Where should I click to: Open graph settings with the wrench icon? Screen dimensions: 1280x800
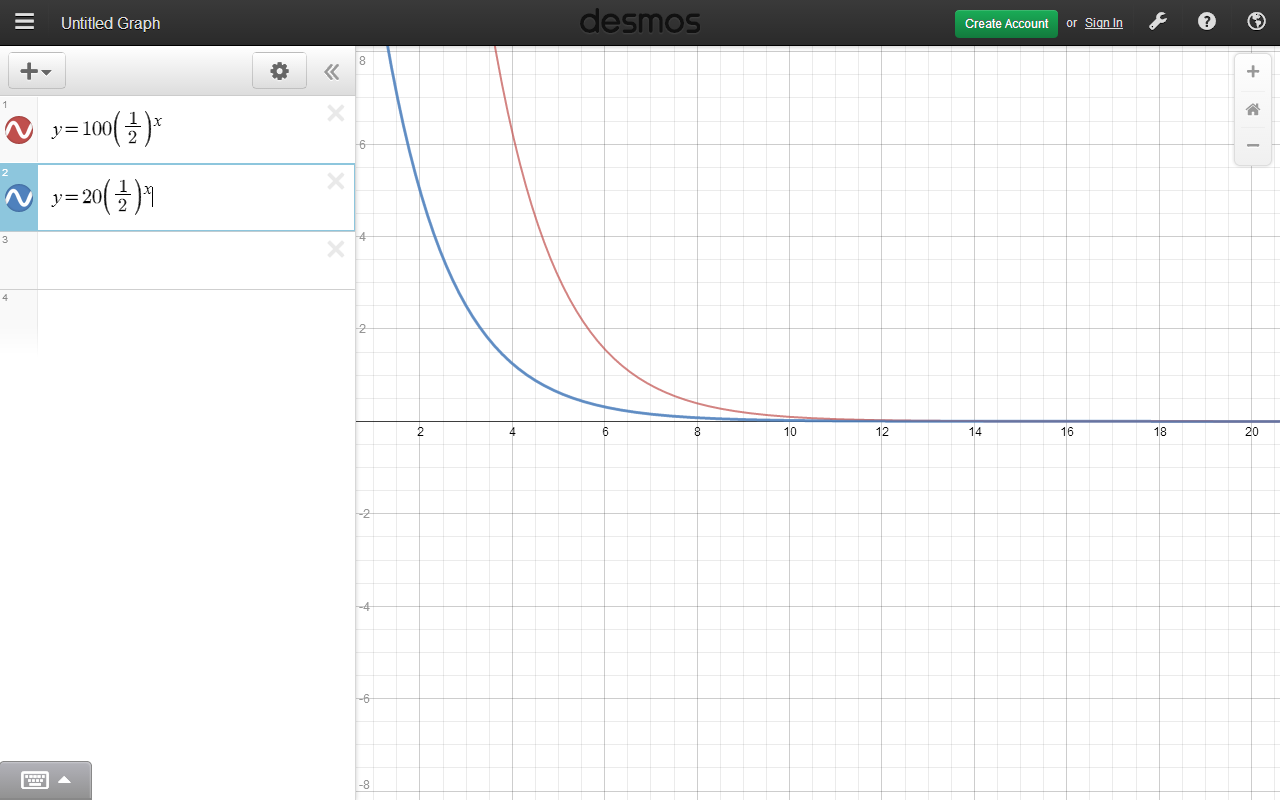(1158, 21)
